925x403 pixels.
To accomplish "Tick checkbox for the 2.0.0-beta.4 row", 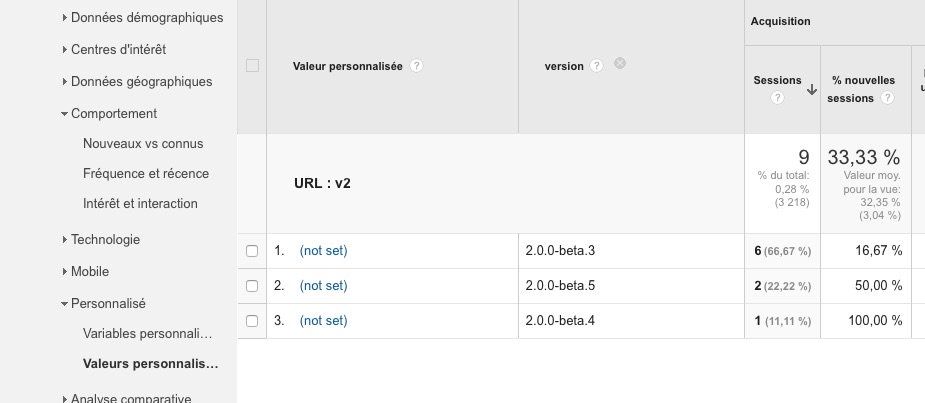I will click(252, 321).
